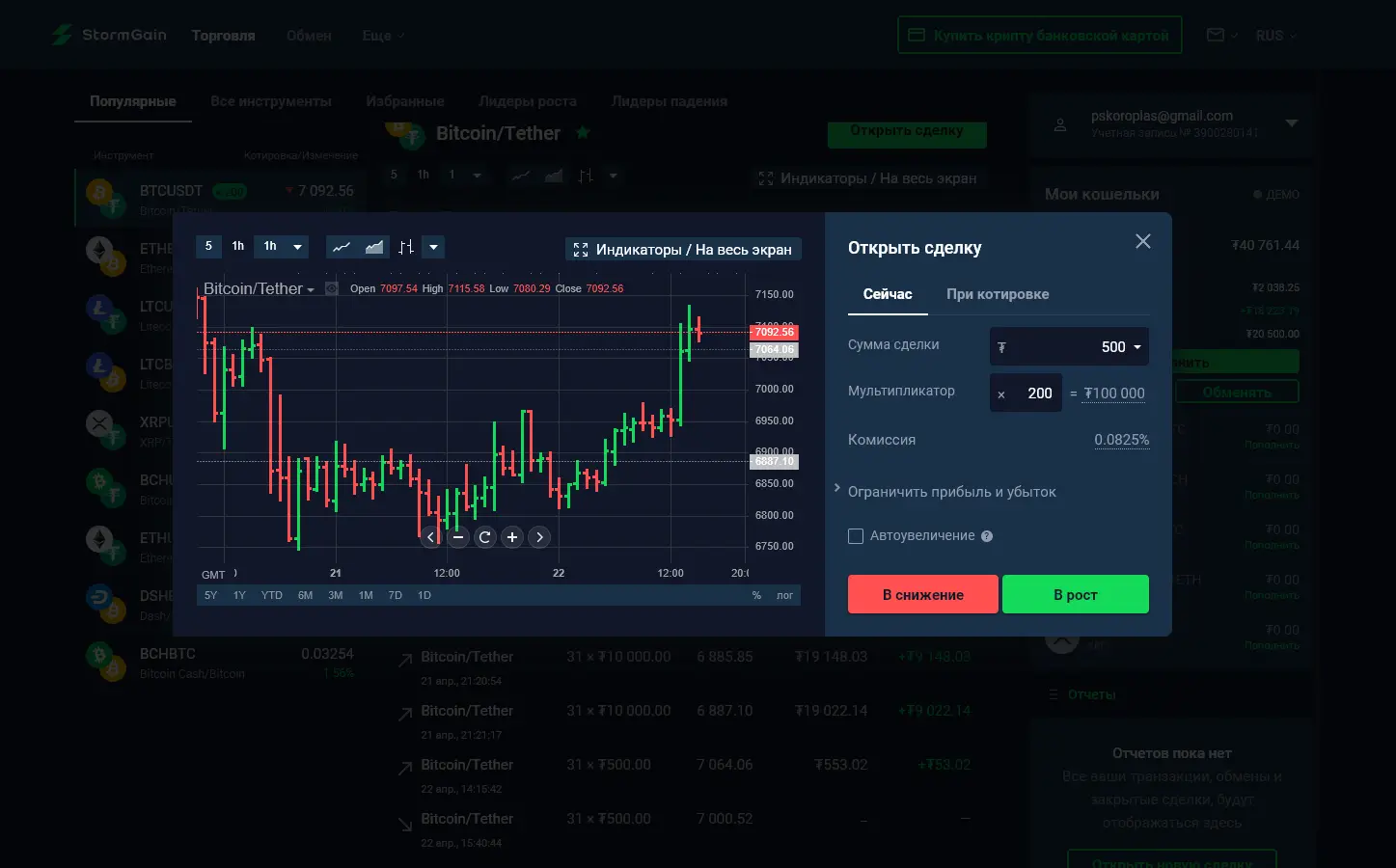This screenshot has height=868, width=1396.
Task: Open the 1h interval dropdown with arrow in dialog
Action: coord(282,246)
